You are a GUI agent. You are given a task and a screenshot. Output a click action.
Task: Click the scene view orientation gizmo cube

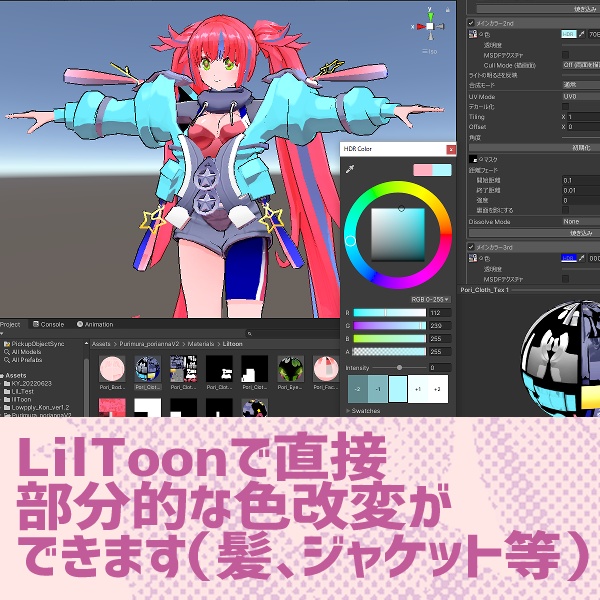[x=430, y=26]
